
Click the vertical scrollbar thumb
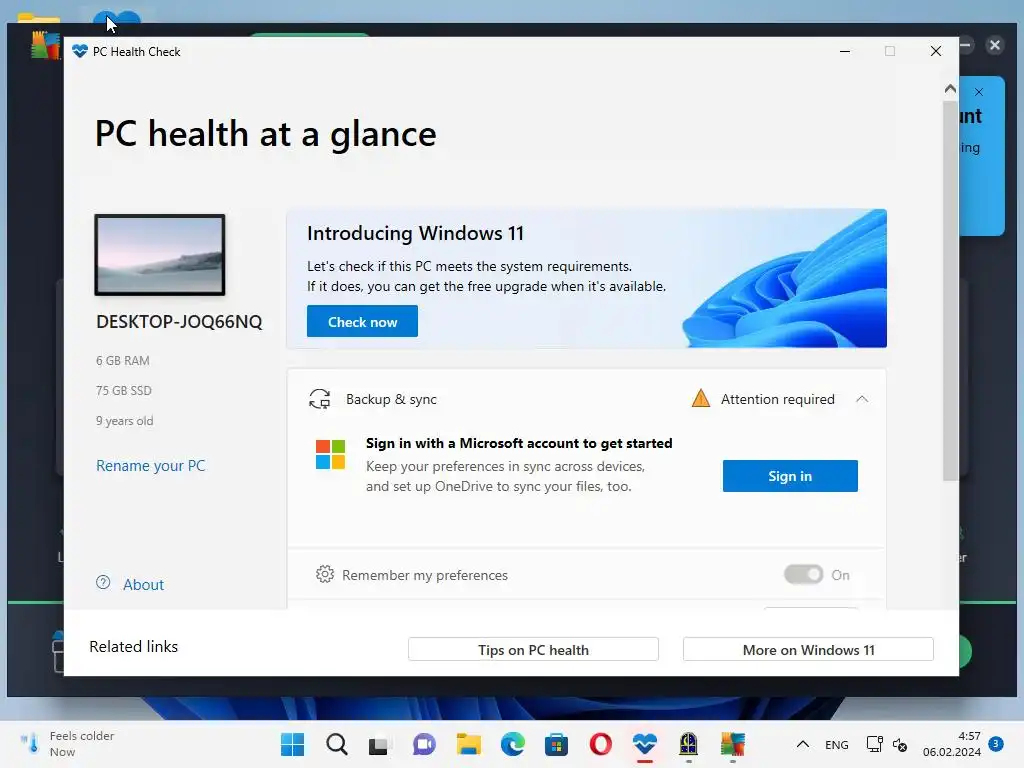coord(950,291)
